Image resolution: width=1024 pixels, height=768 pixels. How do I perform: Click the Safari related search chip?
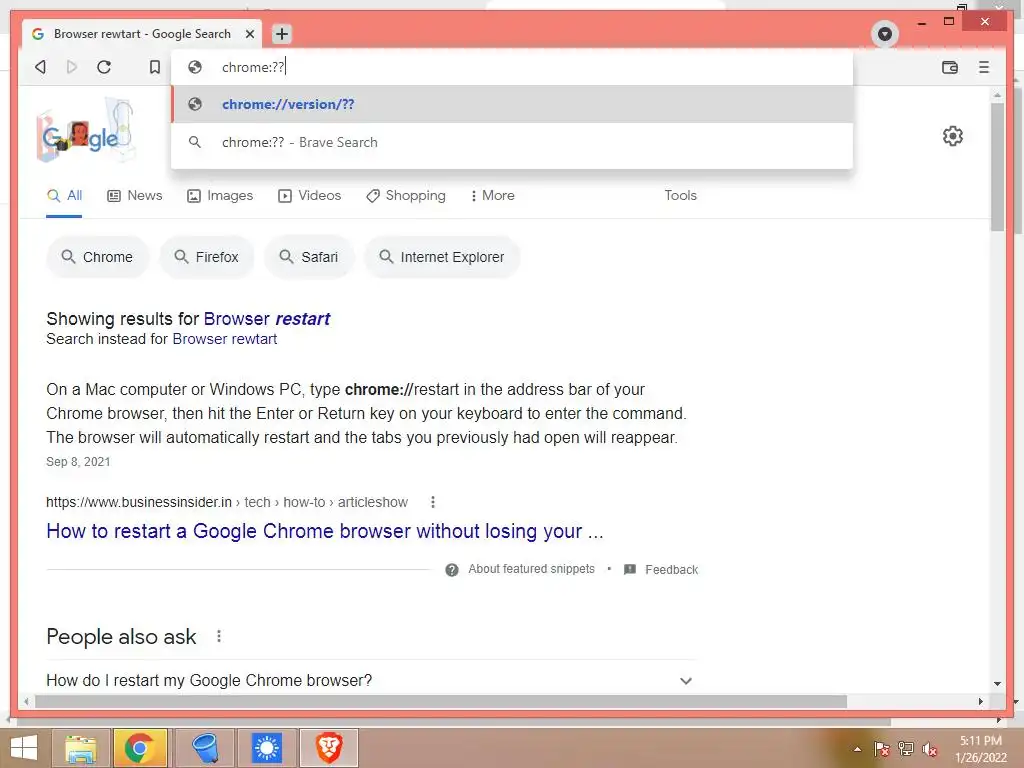[x=309, y=257]
